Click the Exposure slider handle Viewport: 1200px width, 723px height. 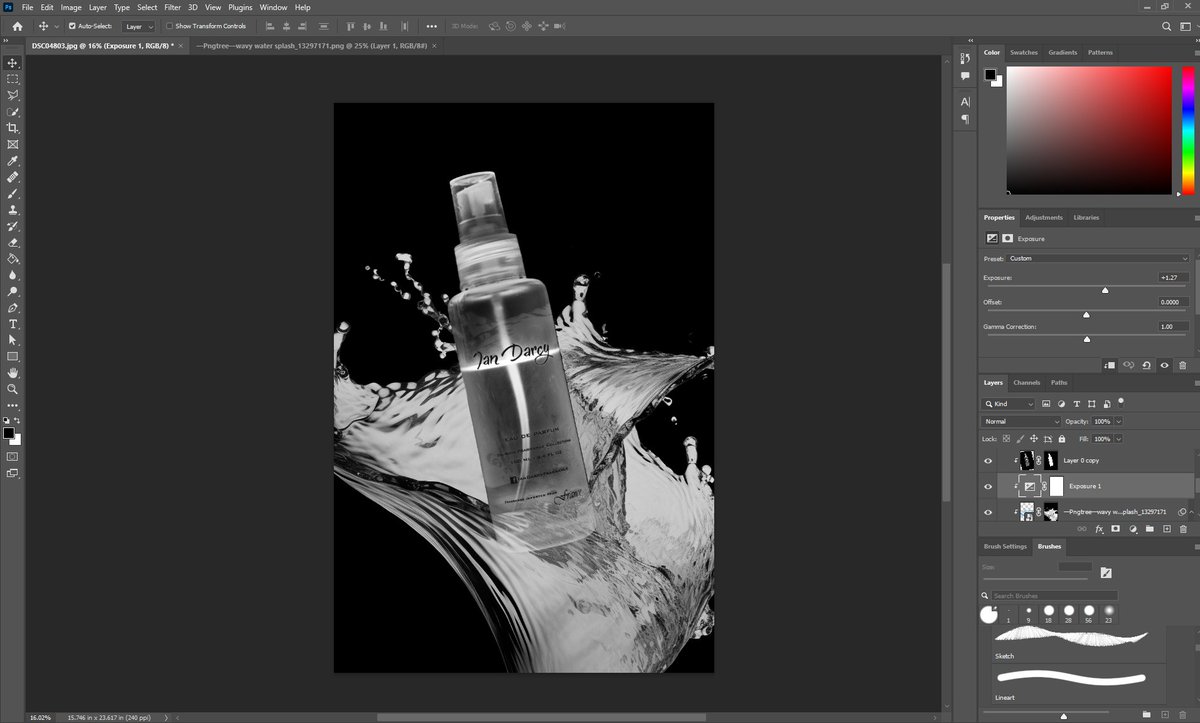(x=1105, y=290)
